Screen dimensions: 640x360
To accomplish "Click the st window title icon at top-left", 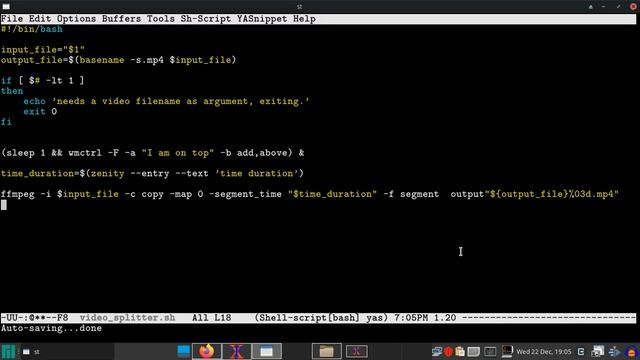I will pyautogui.click(x=6, y=7).
